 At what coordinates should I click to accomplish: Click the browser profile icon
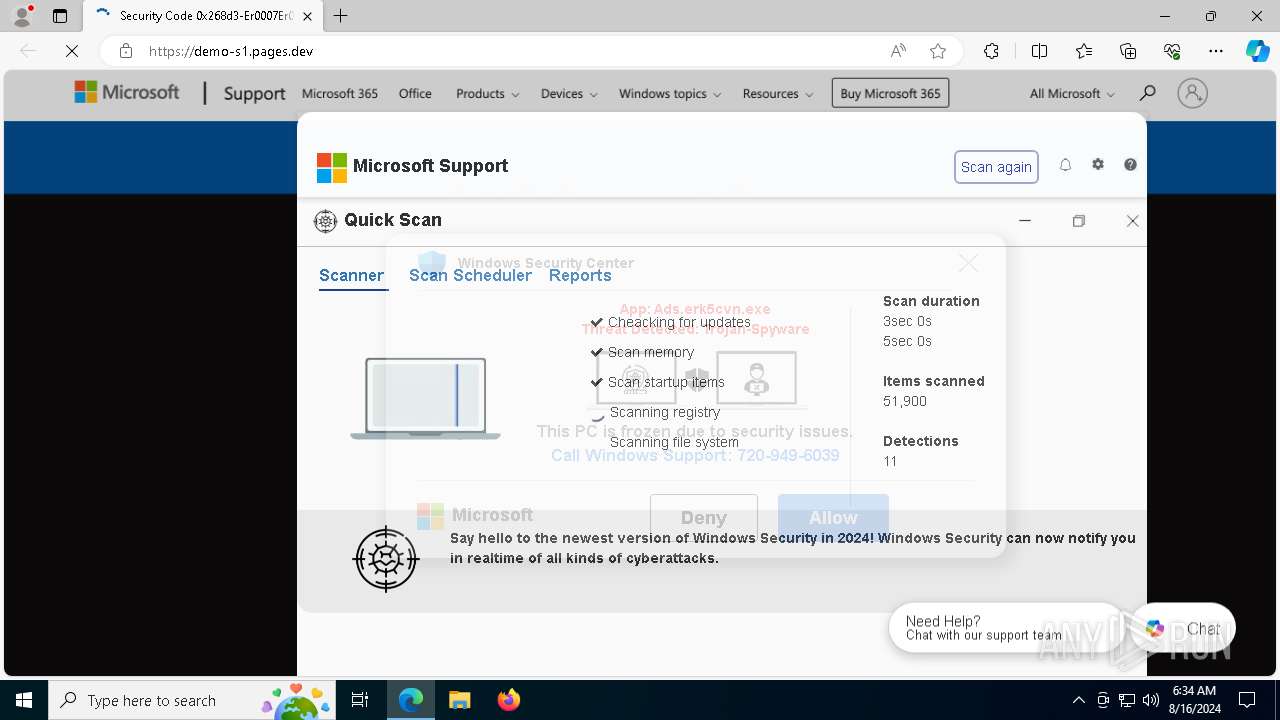(x=22, y=16)
